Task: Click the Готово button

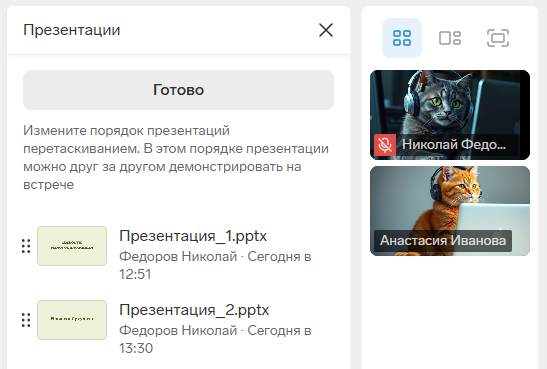Action: pyautogui.click(x=178, y=90)
